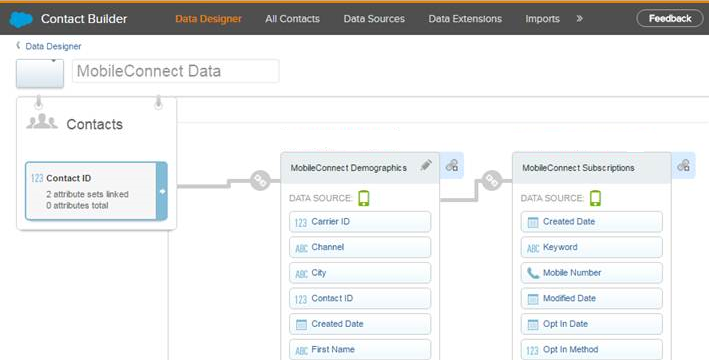Open the Data Sources tab
This screenshot has height=360, width=709.
[x=374, y=19]
